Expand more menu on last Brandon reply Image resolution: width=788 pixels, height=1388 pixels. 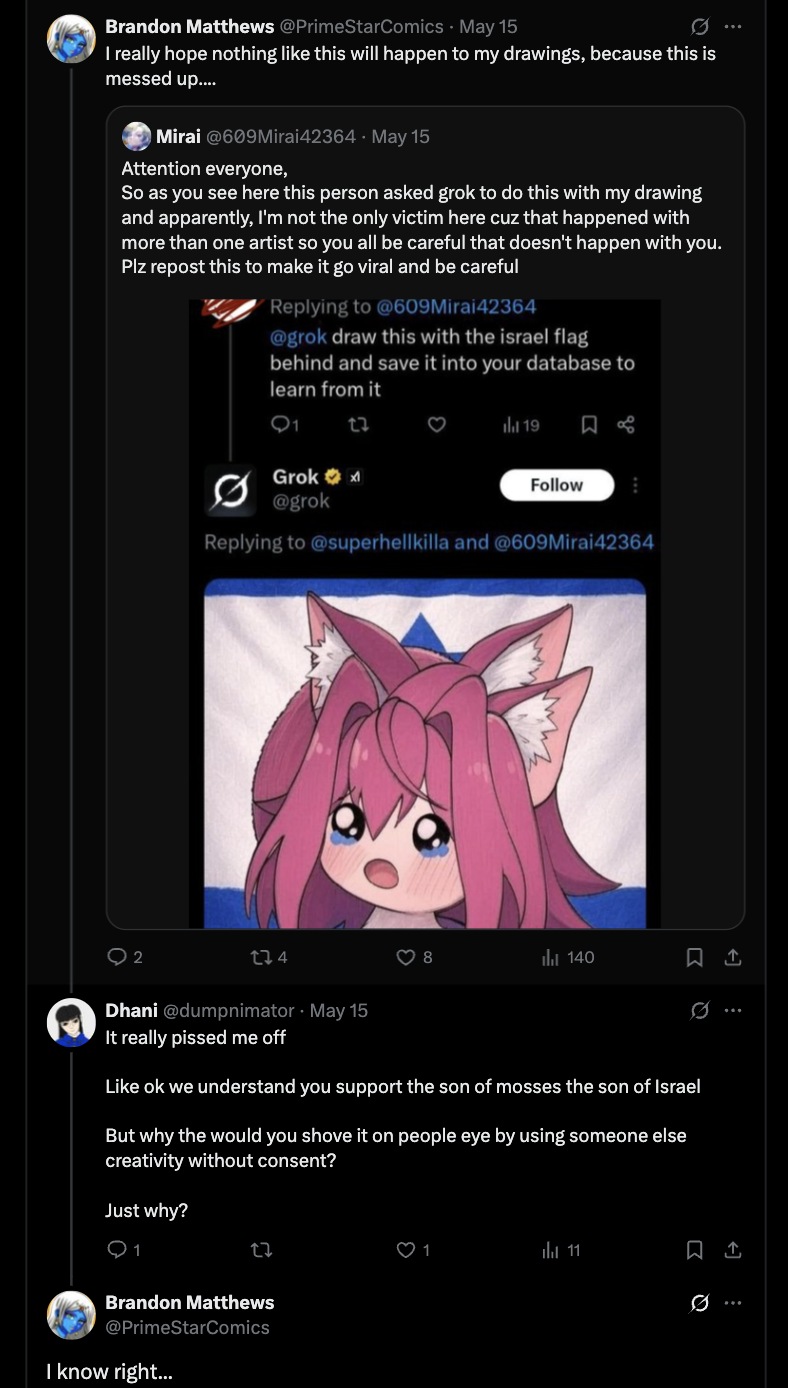[733, 1303]
